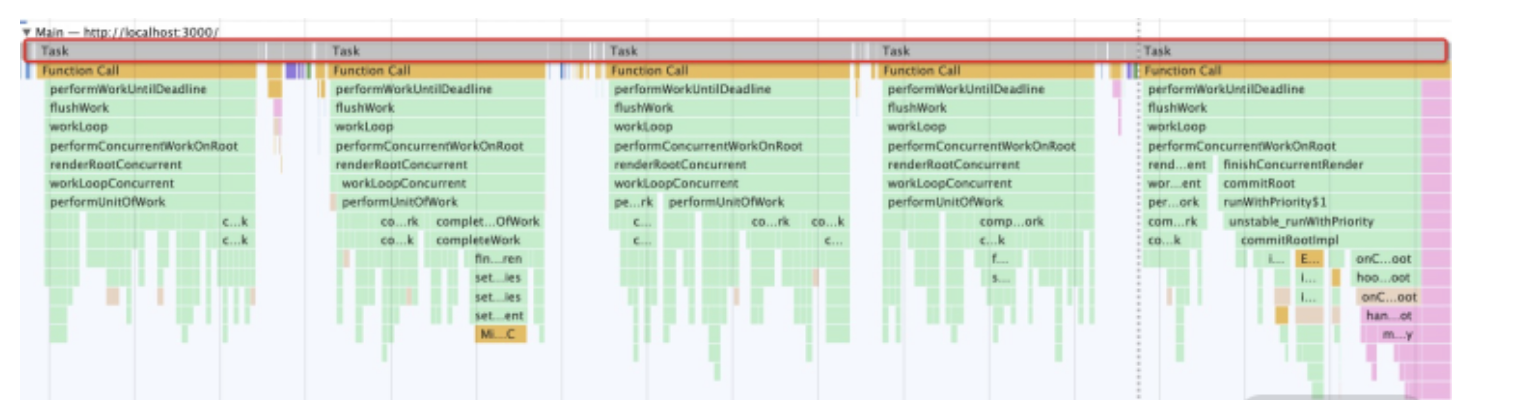Collapse the Main thread track arrow
Screen dimensions: 1518x400
27,32
